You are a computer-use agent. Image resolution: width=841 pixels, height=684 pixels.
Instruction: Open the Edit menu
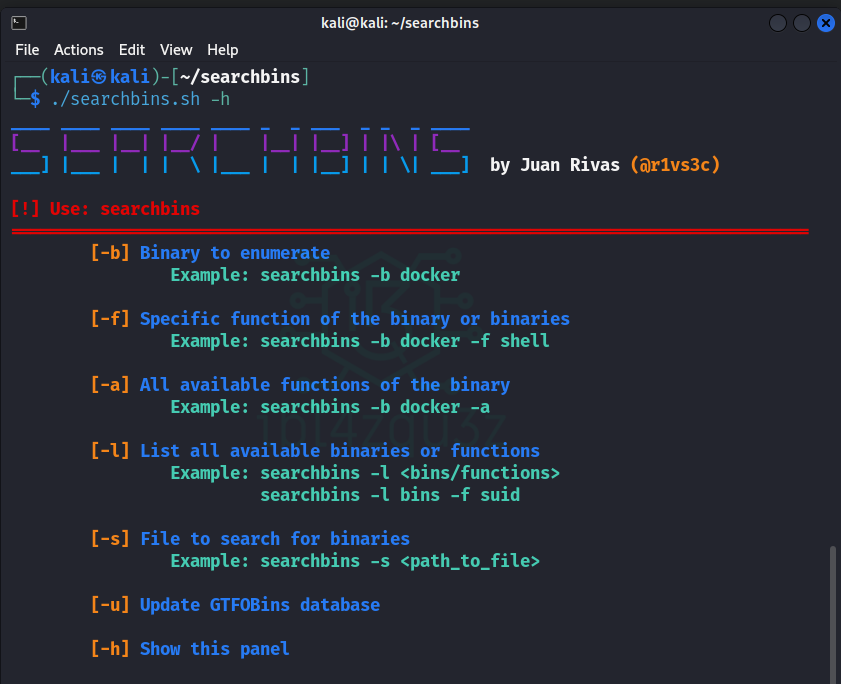132,50
